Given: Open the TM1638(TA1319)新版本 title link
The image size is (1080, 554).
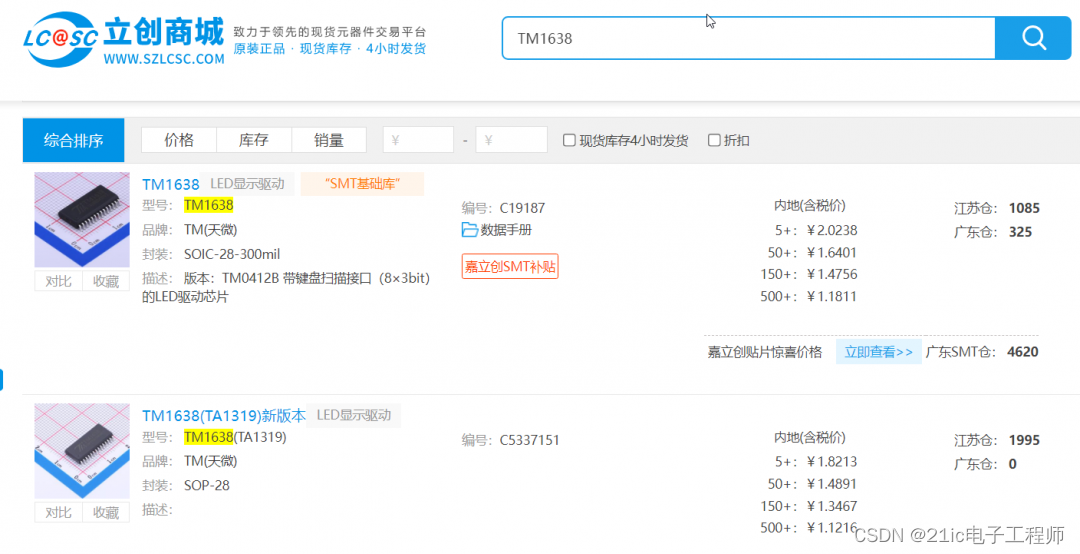Looking at the screenshot, I should 224,416.
